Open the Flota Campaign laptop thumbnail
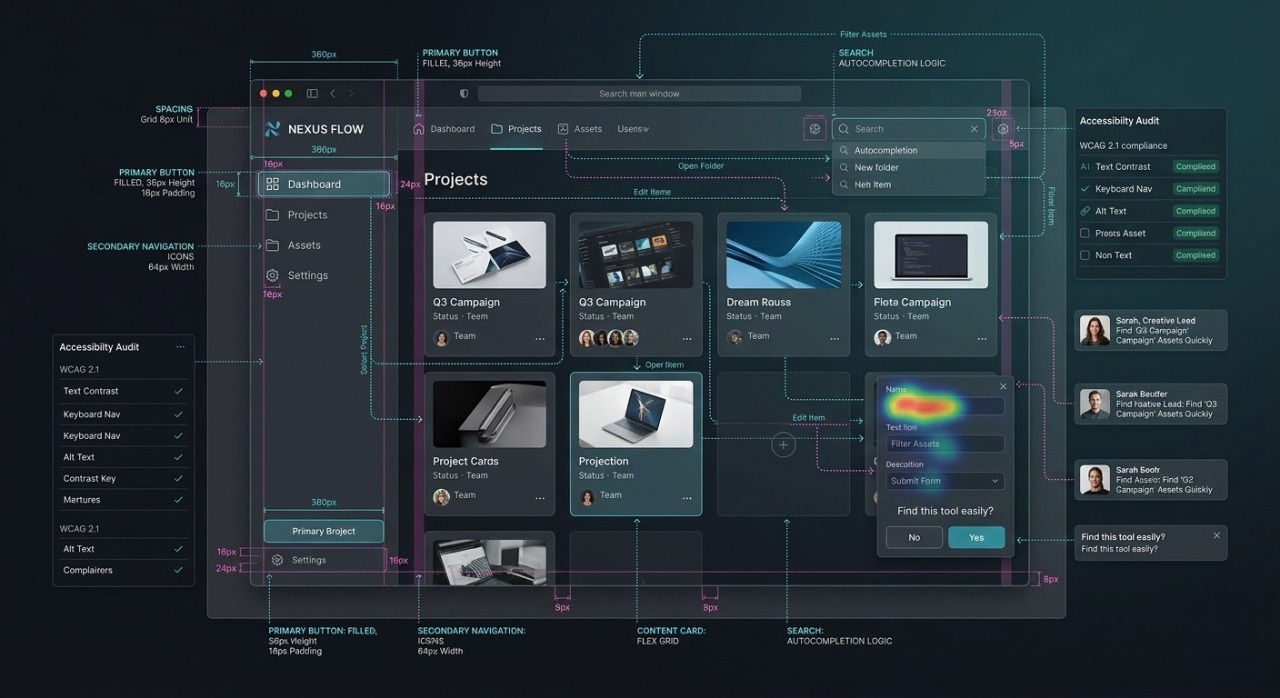Screen dimensions: 1280x698 click(931, 255)
